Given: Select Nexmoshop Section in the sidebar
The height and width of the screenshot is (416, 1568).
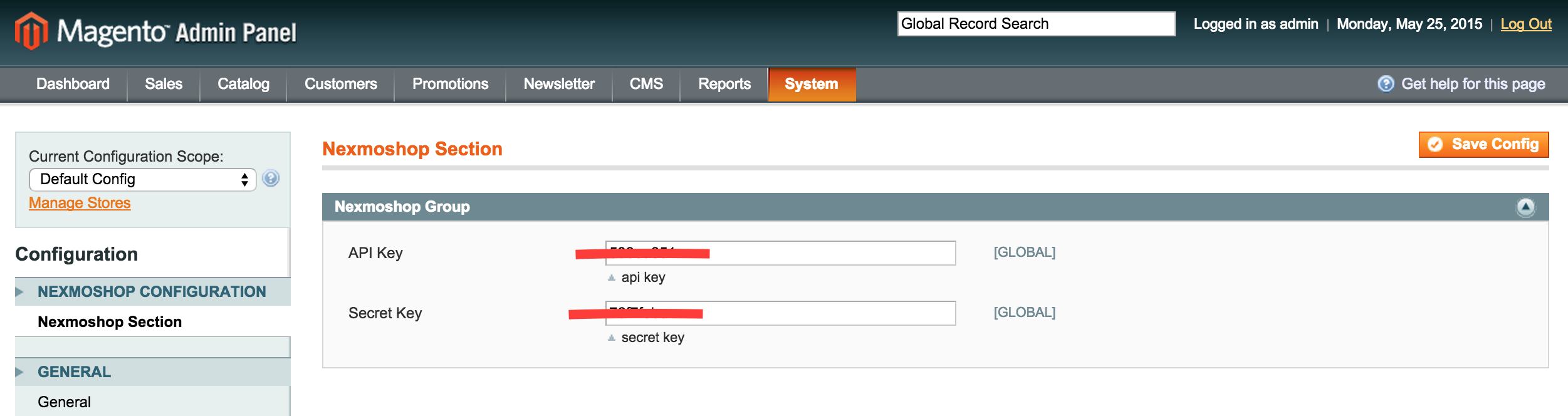Looking at the screenshot, I should pyautogui.click(x=110, y=321).
